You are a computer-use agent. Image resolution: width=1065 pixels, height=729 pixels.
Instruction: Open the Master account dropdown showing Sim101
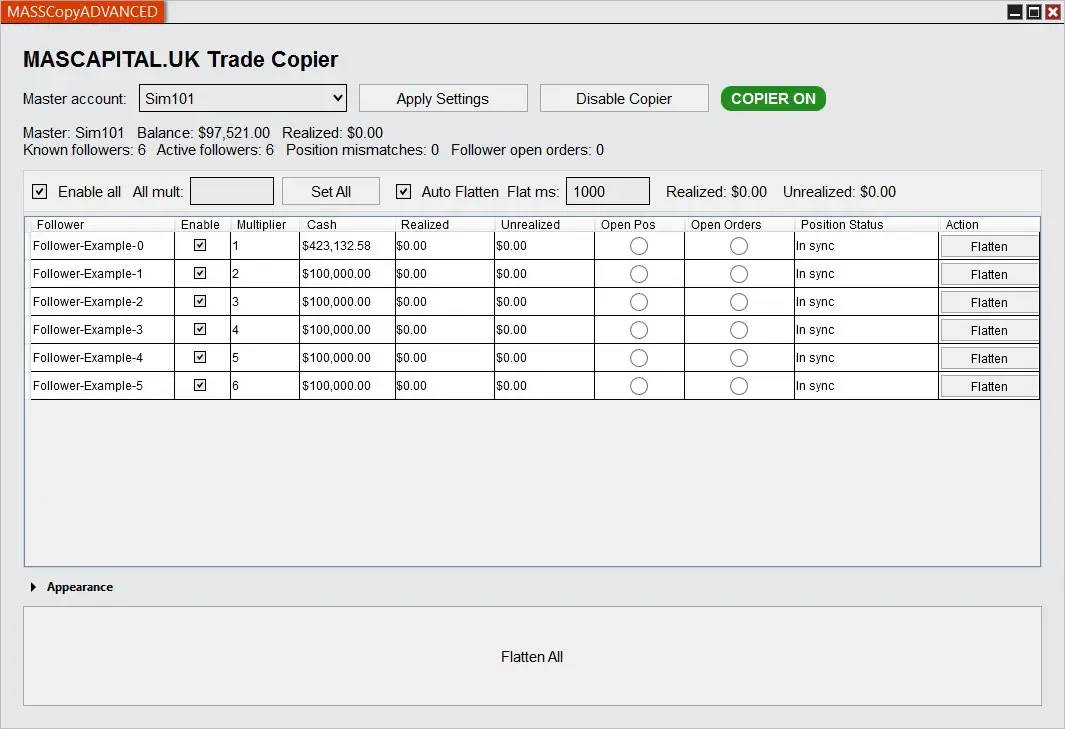[x=242, y=99]
